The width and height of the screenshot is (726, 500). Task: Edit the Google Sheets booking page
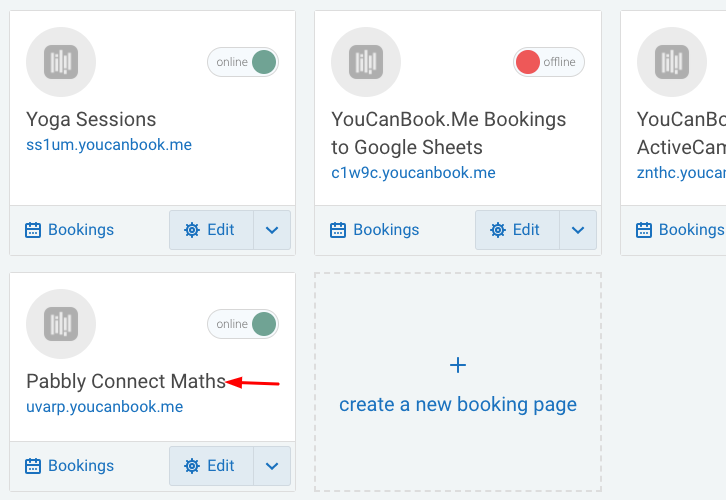tap(517, 230)
